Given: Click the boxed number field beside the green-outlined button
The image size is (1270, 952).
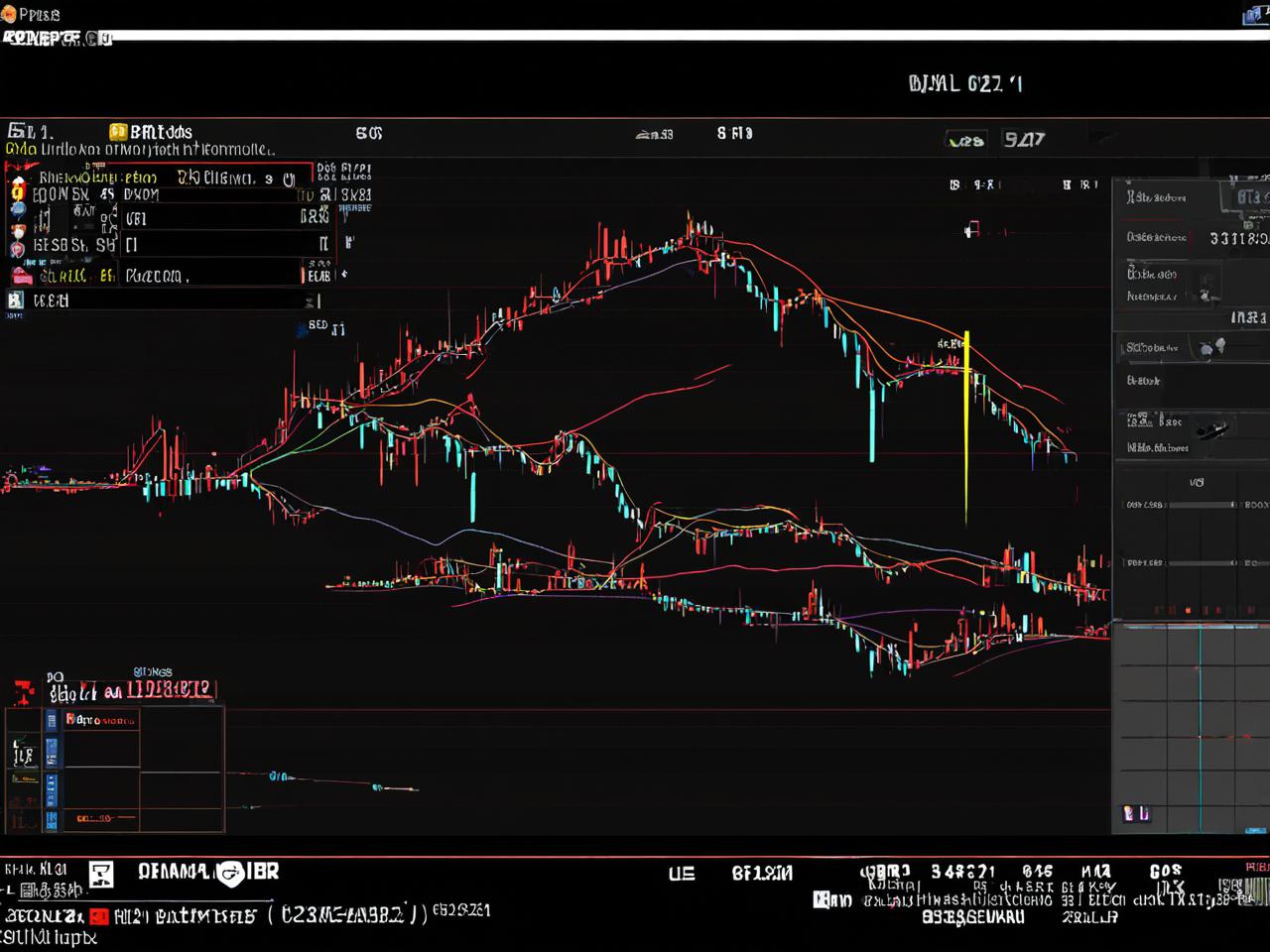Looking at the screenshot, I should tap(1024, 140).
